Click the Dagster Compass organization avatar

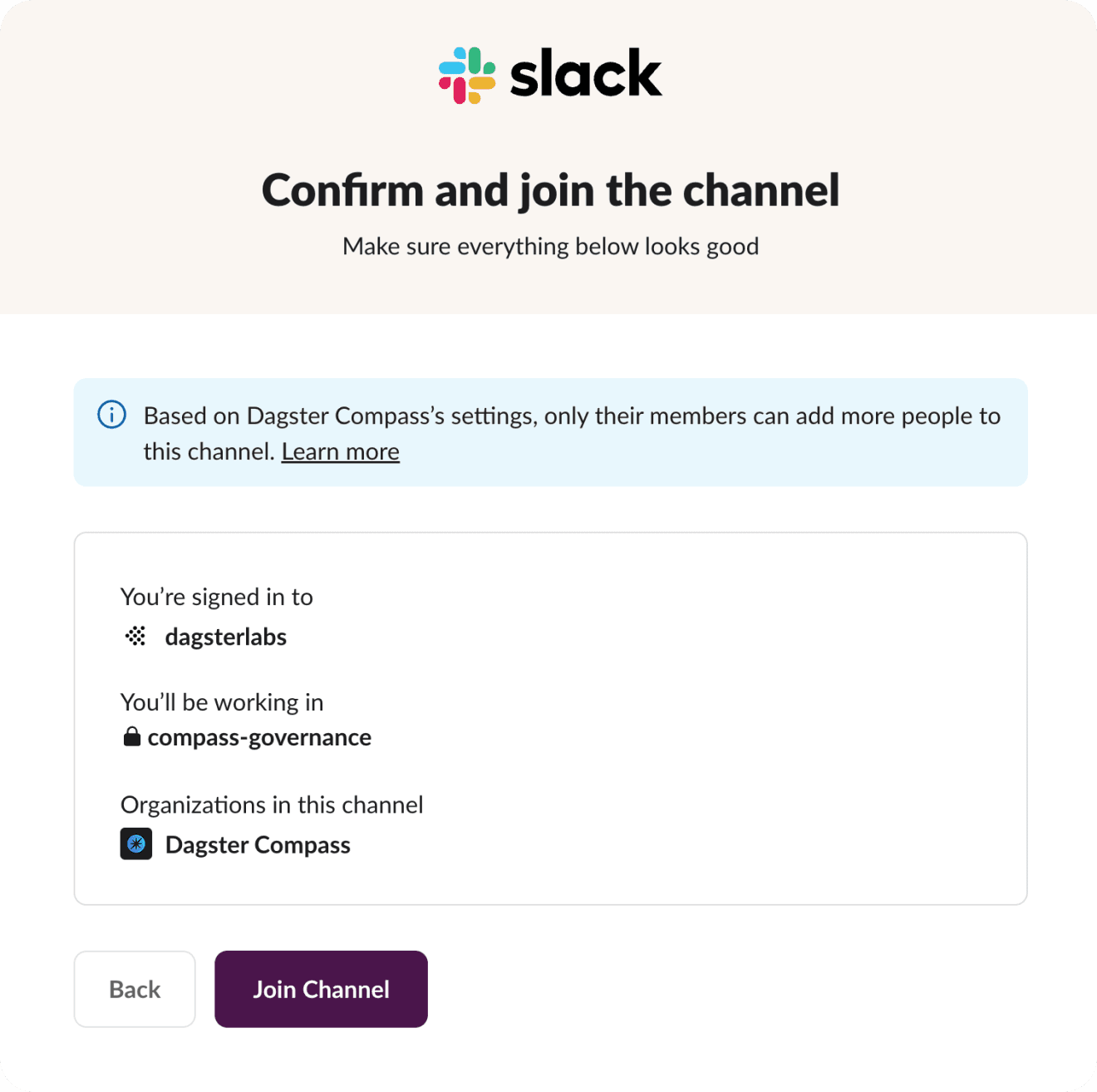(x=135, y=844)
